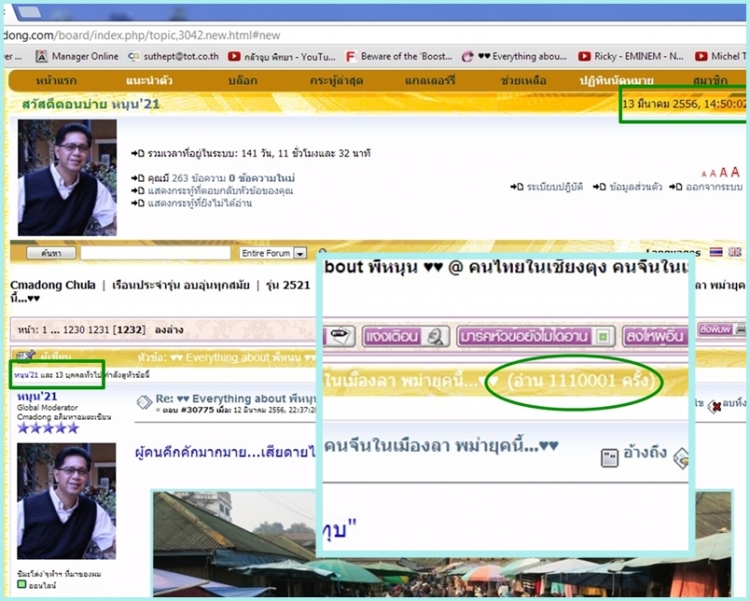Click the top profile avatar photo
This screenshot has width=750, height=601.
[x=67, y=178]
